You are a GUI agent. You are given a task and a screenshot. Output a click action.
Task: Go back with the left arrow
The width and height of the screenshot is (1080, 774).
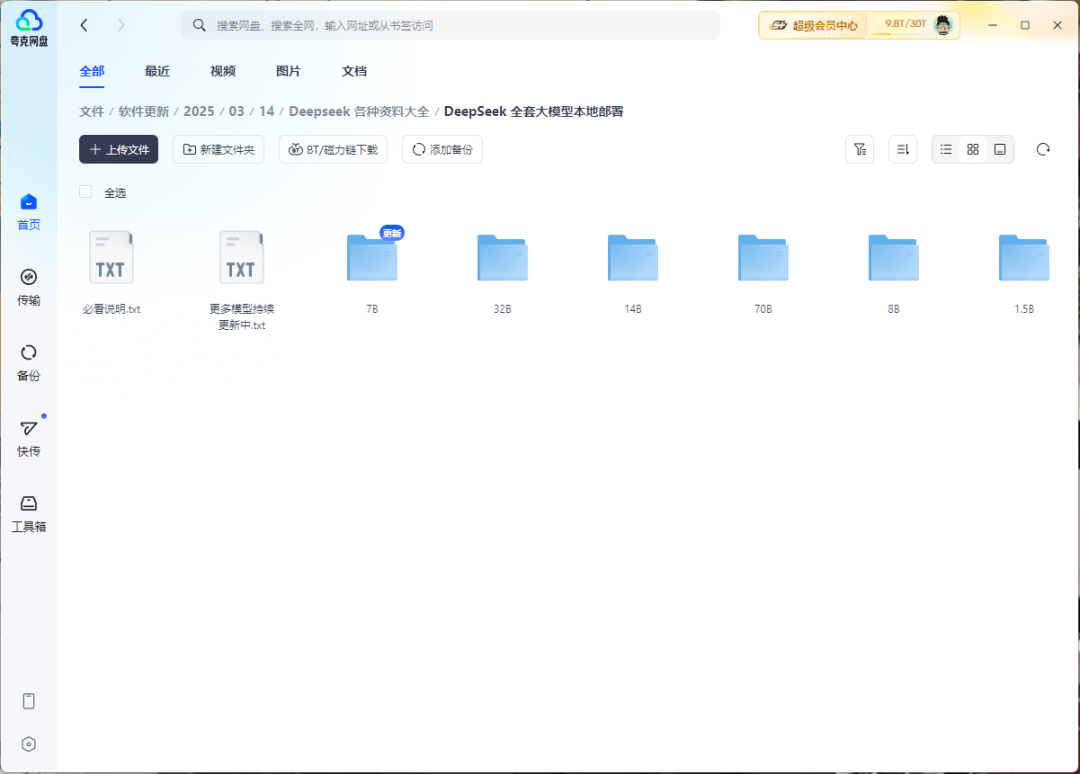(x=84, y=25)
